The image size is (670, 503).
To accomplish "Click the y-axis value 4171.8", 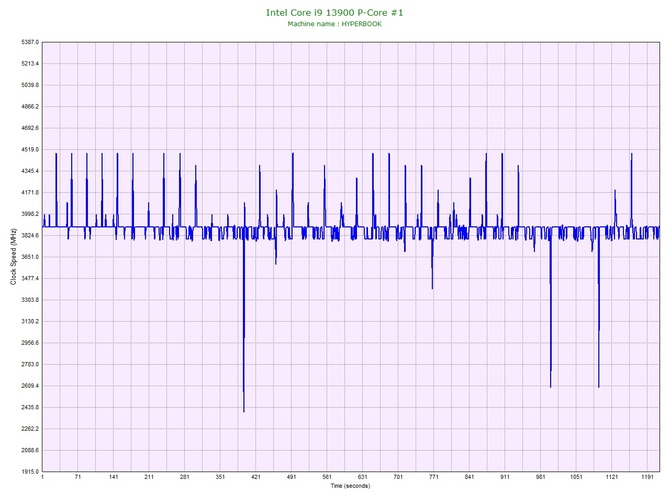I will coord(30,193).
